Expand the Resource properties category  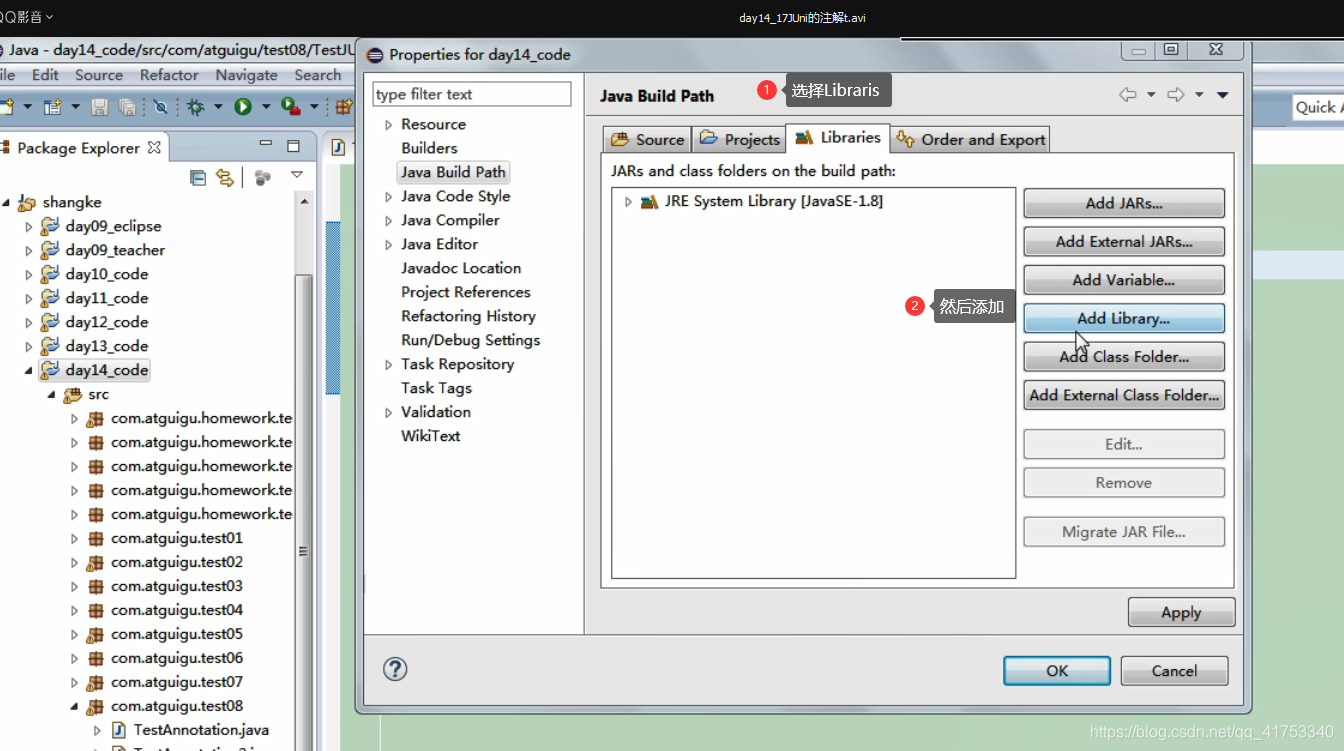click(389, 125)
